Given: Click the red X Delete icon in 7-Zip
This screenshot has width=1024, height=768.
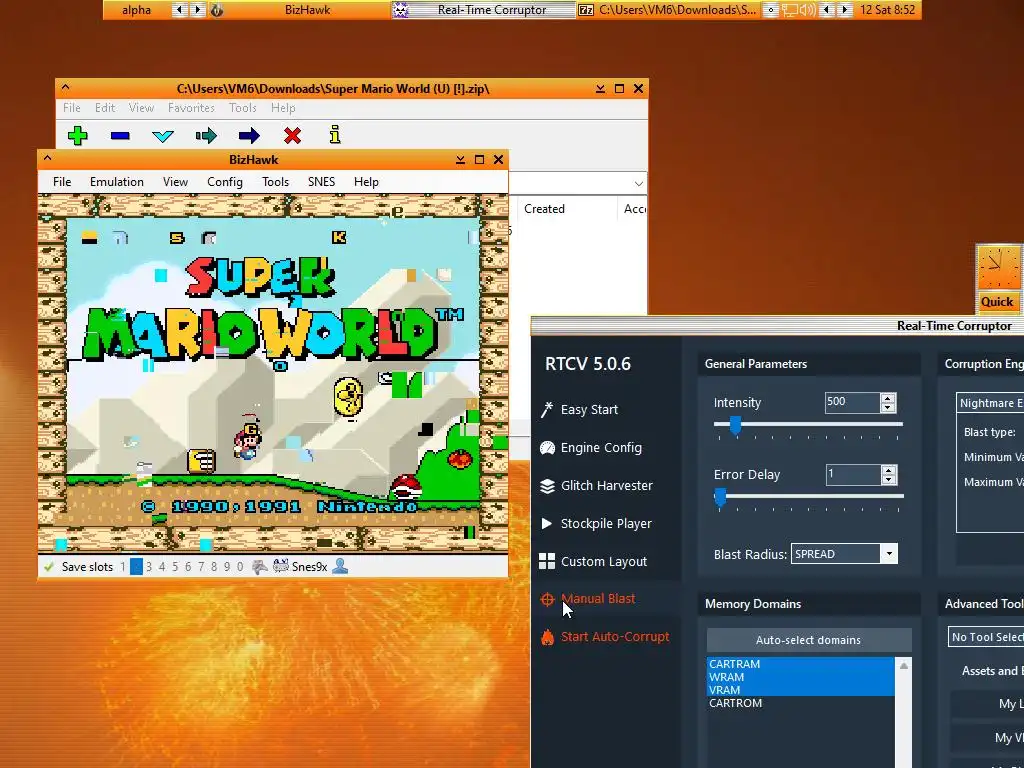Looking at the screenshot, I should [293, 136].
